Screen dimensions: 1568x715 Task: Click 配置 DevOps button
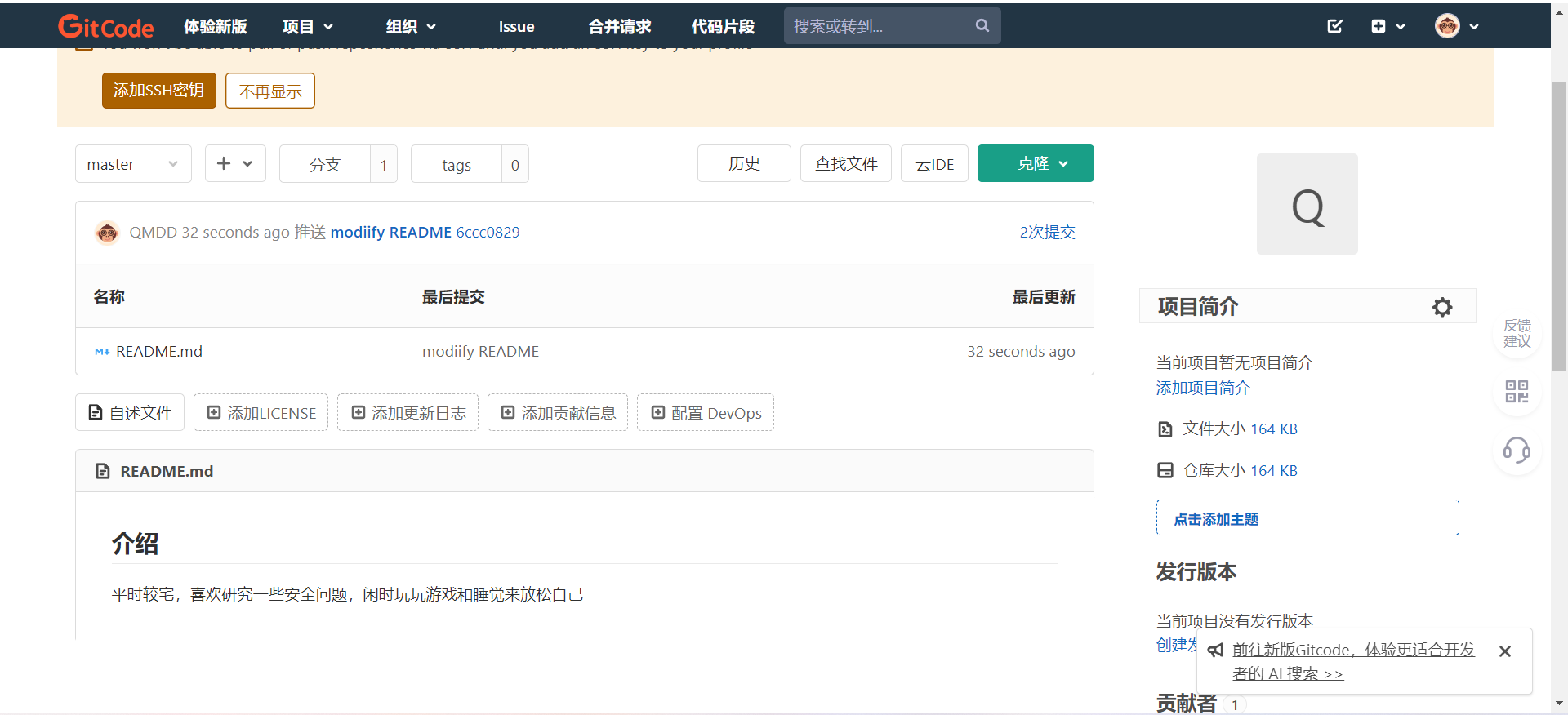pyautogui.click(x=706, y=412)
